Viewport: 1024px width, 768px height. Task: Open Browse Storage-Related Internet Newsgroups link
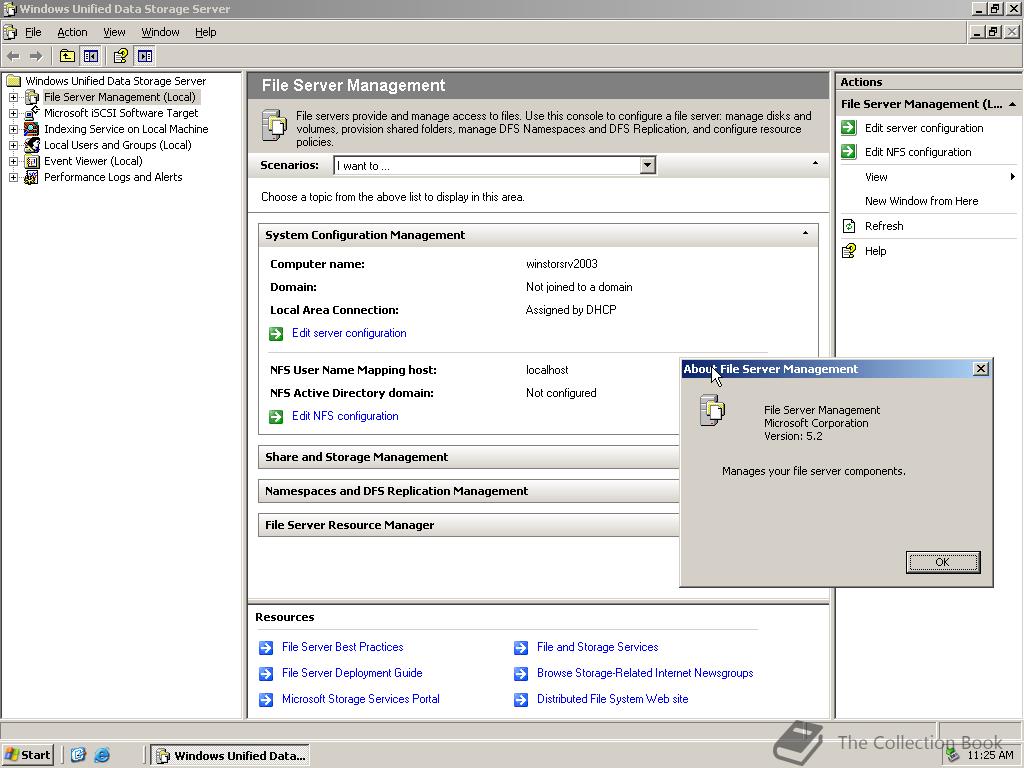coord(645,673)
